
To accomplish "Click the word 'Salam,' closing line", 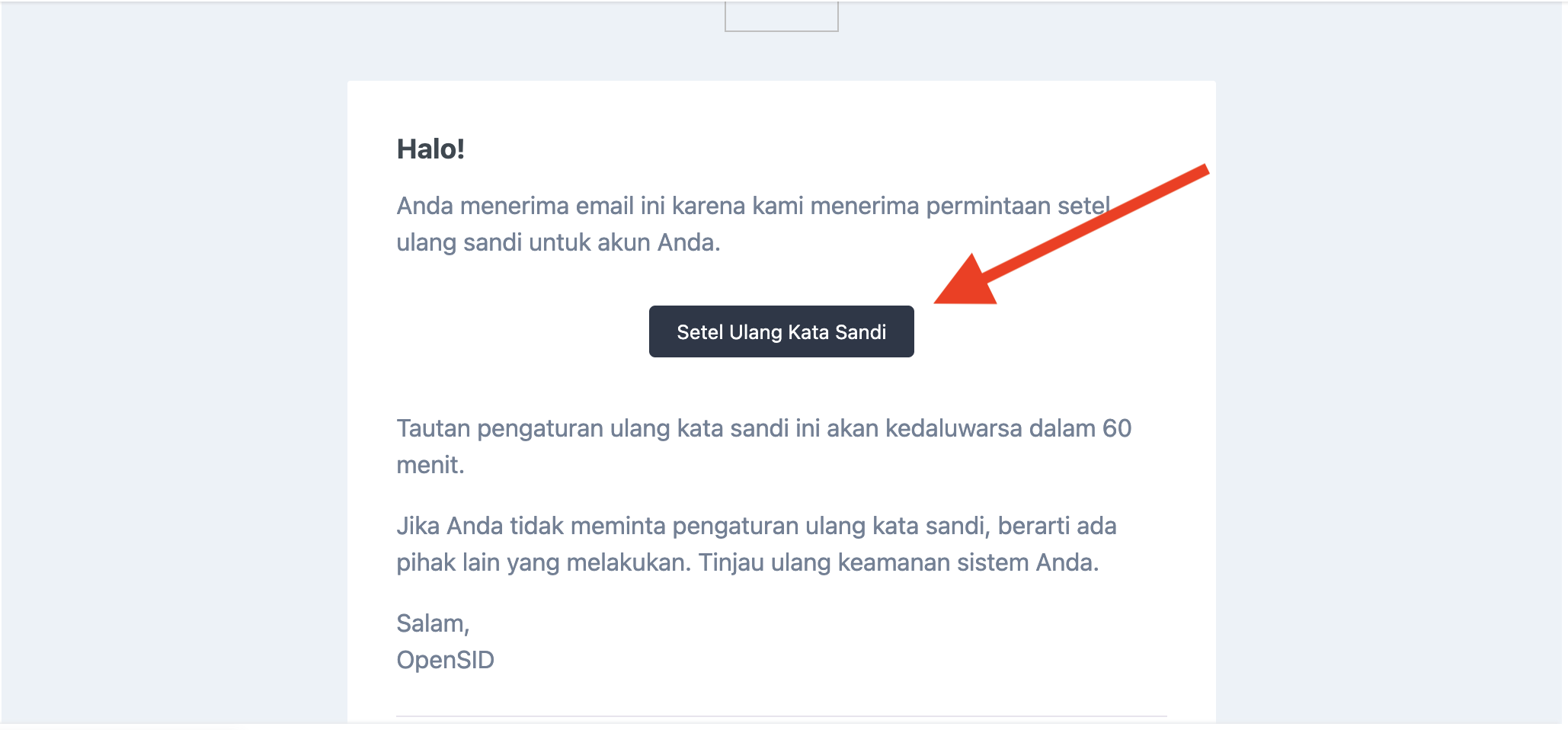I will click(433, 623).
